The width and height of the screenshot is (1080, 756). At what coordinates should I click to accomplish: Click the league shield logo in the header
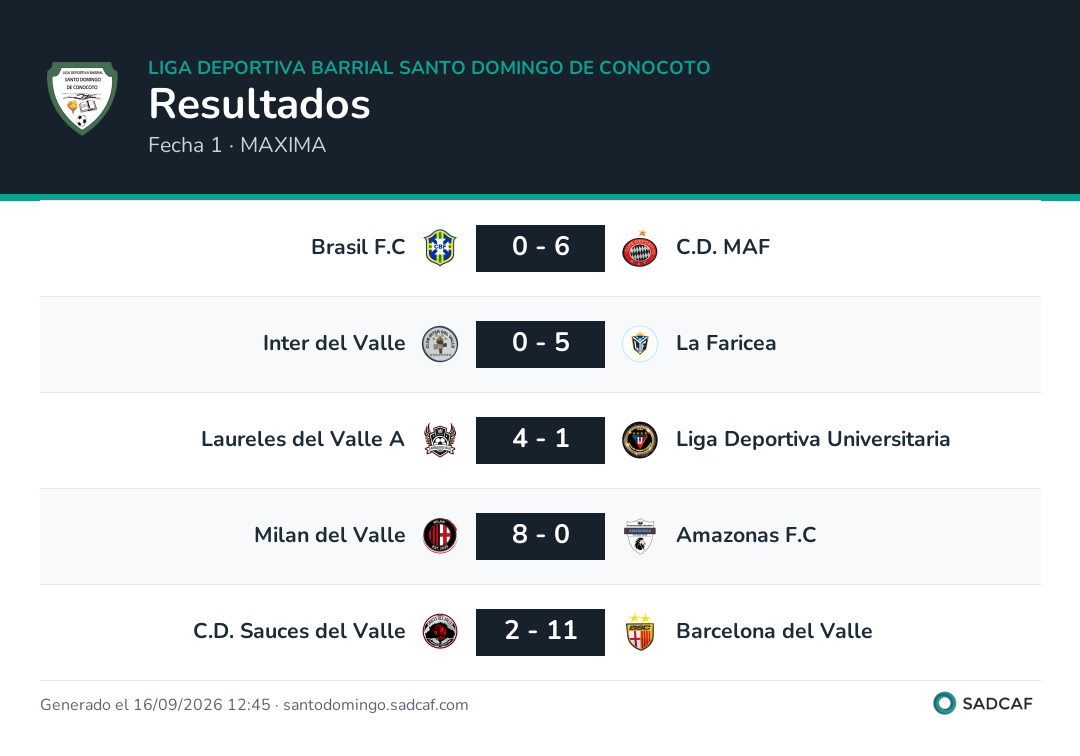coord(82,98)
